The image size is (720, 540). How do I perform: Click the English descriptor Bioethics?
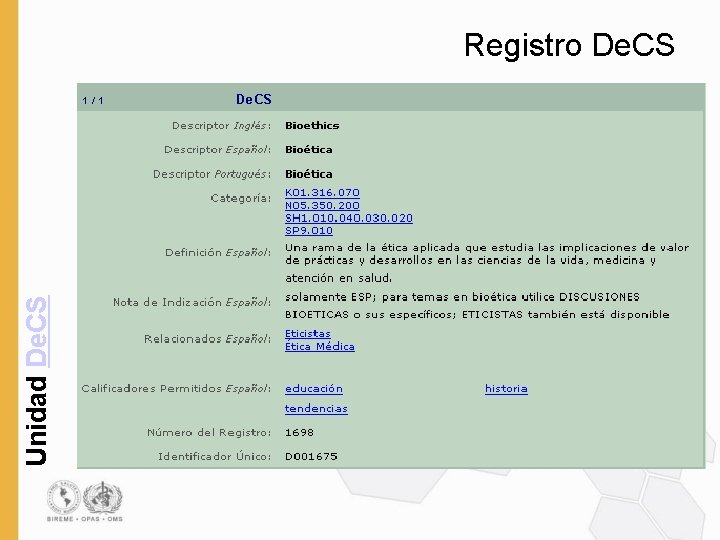coord(312,125)
